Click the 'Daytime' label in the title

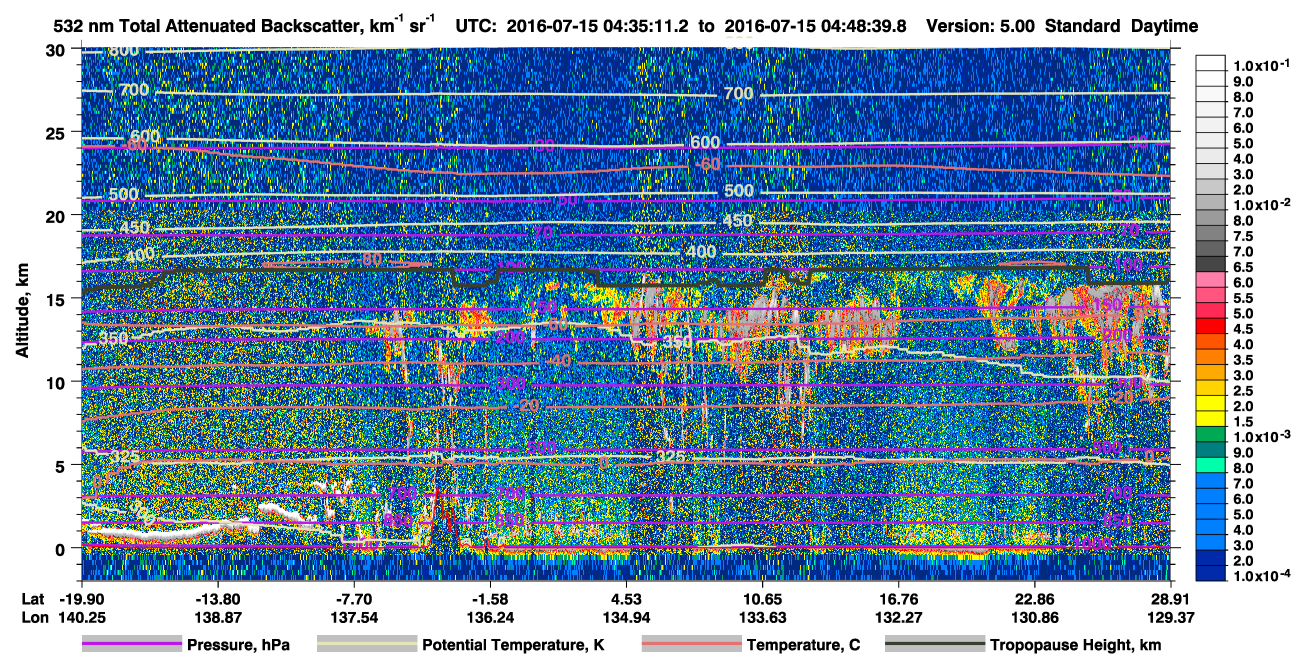pyautogui.click(x=1165, y=26)
